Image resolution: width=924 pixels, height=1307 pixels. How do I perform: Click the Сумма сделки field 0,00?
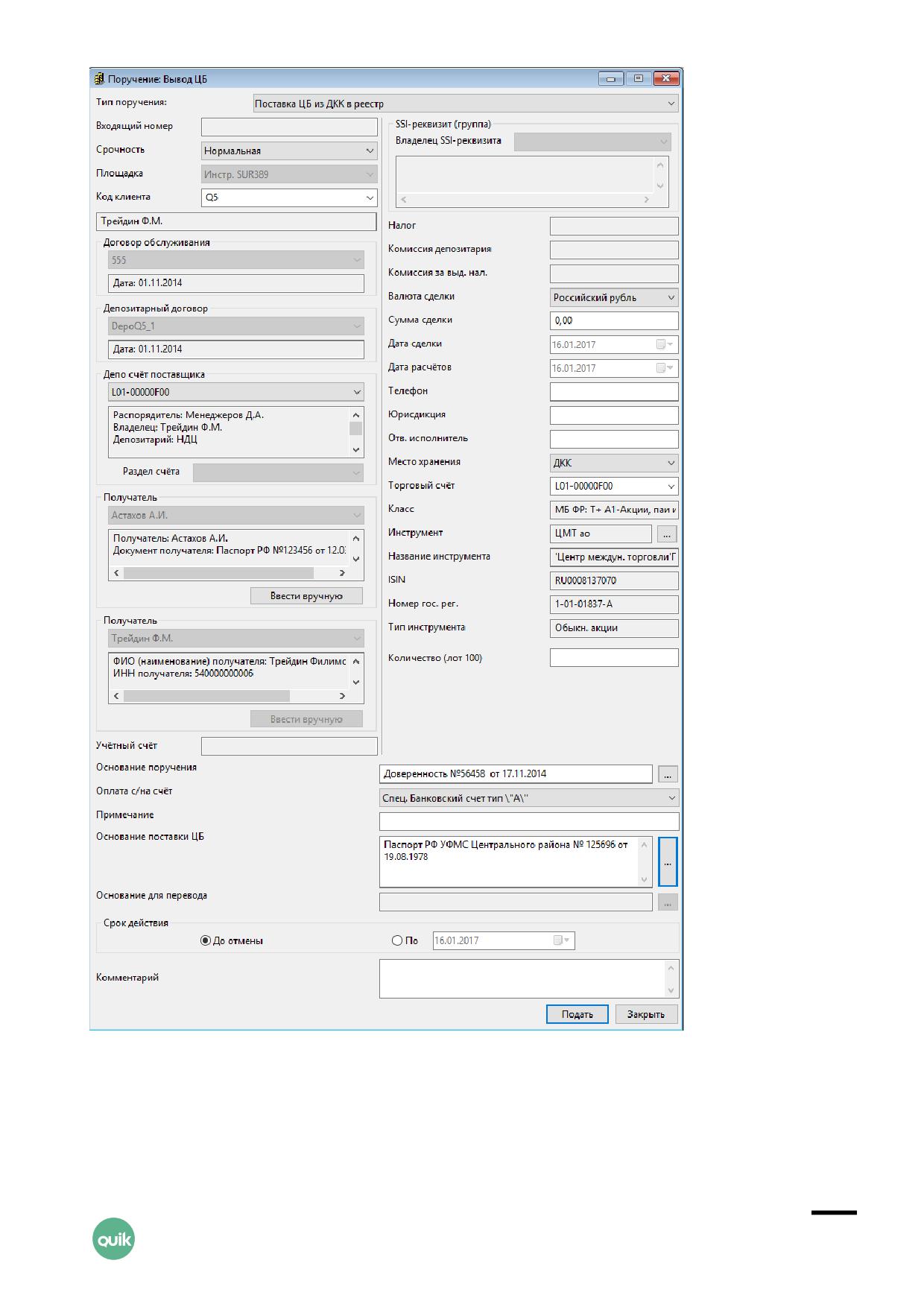tap(614, 320)
